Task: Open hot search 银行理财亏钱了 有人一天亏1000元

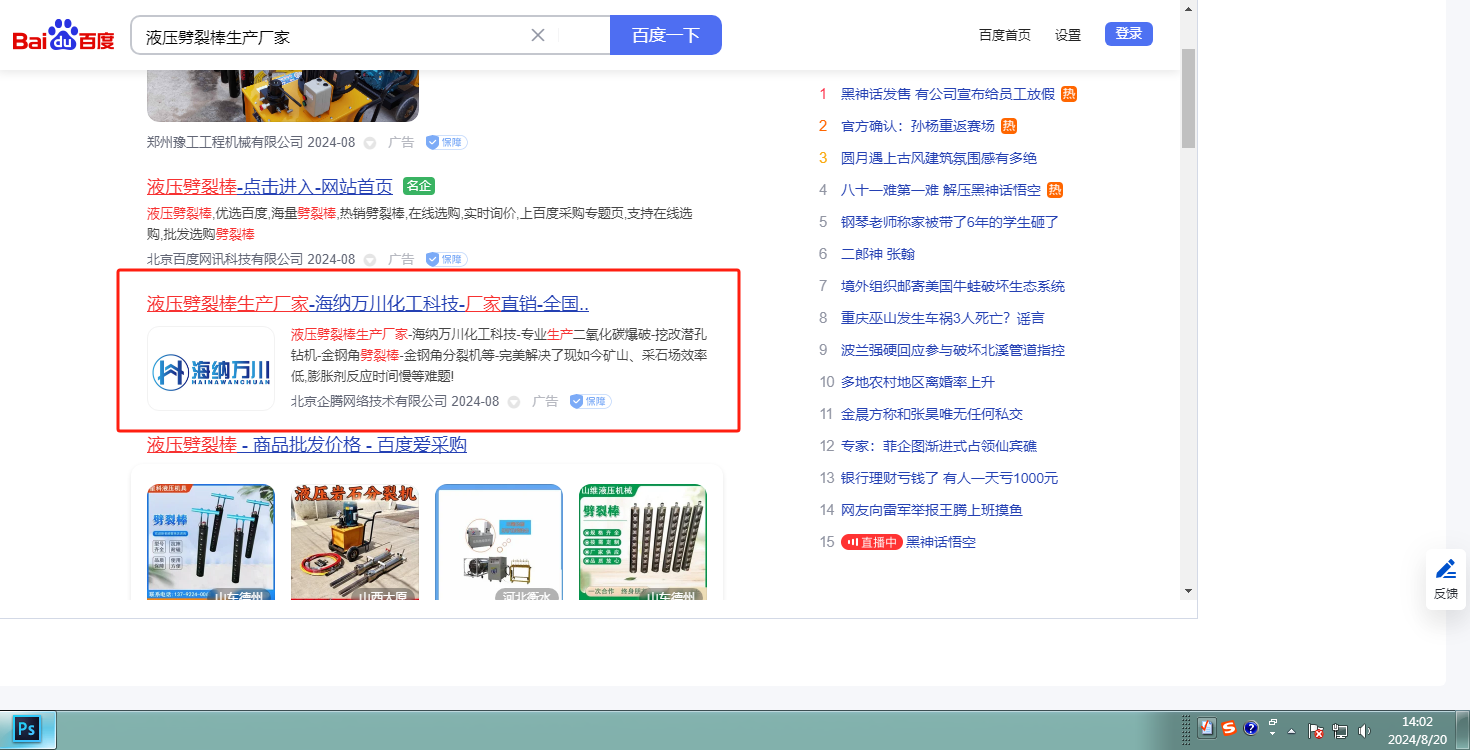Action: (949, 478)
